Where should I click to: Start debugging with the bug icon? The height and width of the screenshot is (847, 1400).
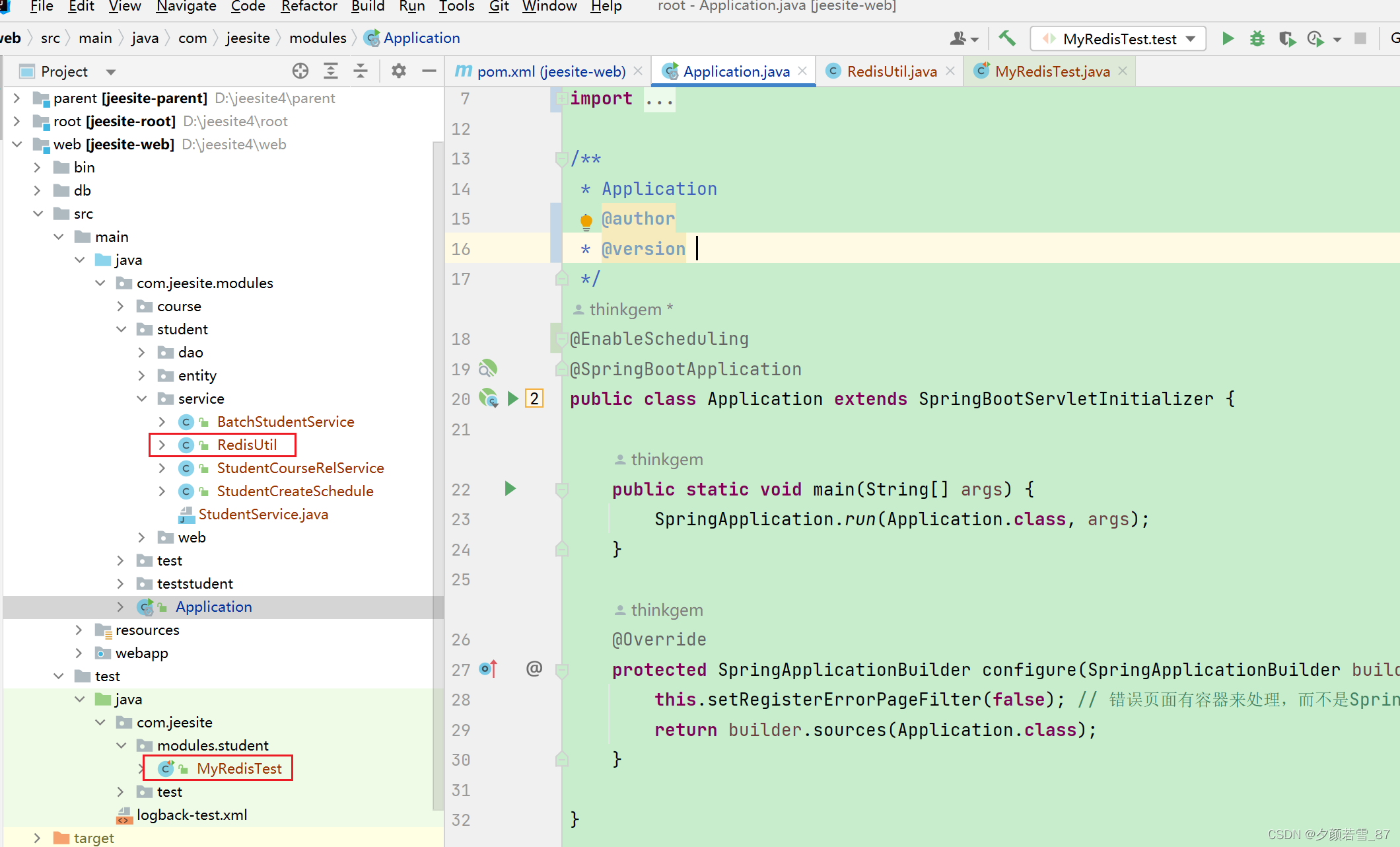[1257, 38]
